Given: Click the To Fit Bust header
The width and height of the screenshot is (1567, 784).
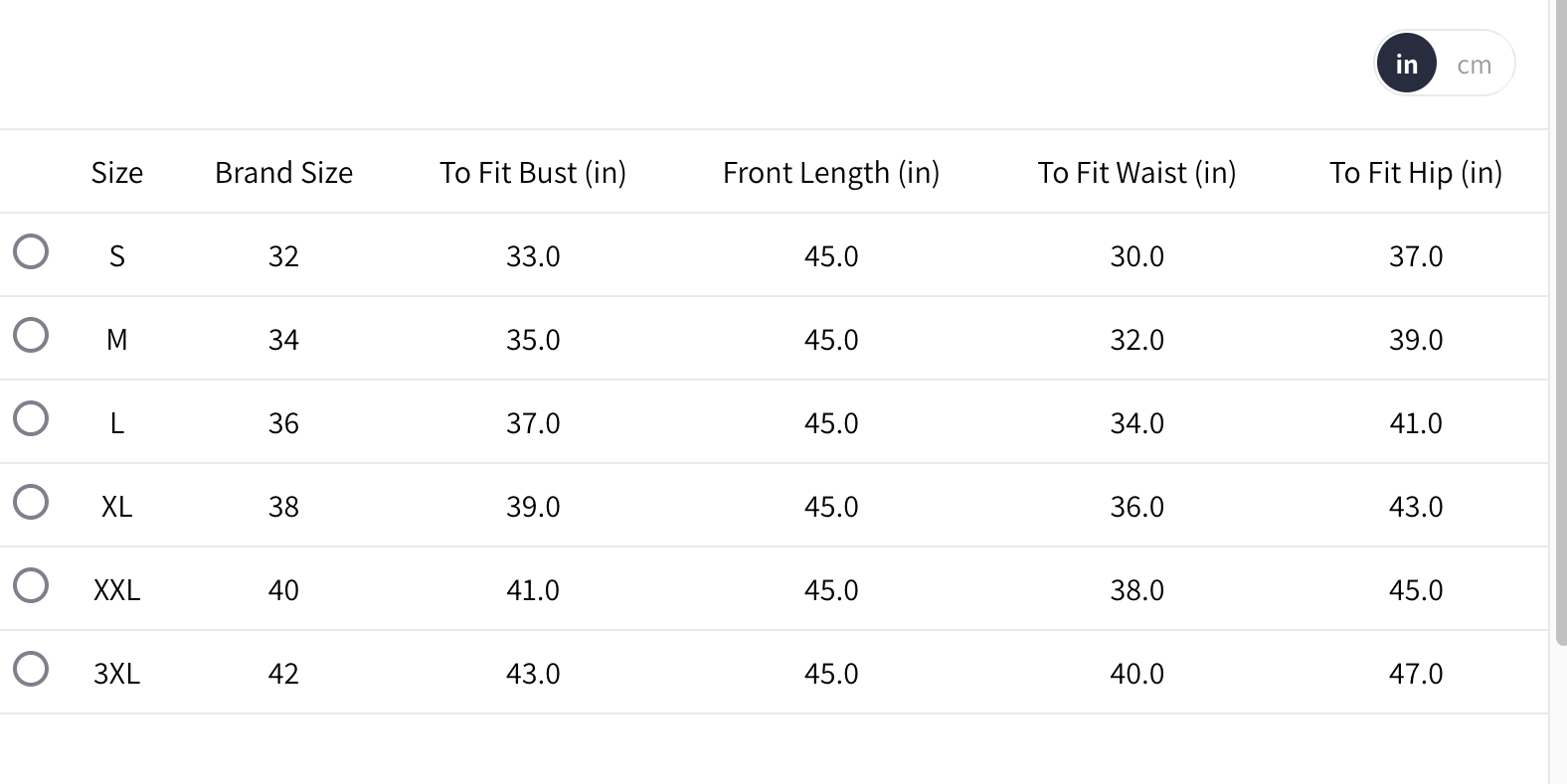Looking at the screenshot, I should 533,173.
